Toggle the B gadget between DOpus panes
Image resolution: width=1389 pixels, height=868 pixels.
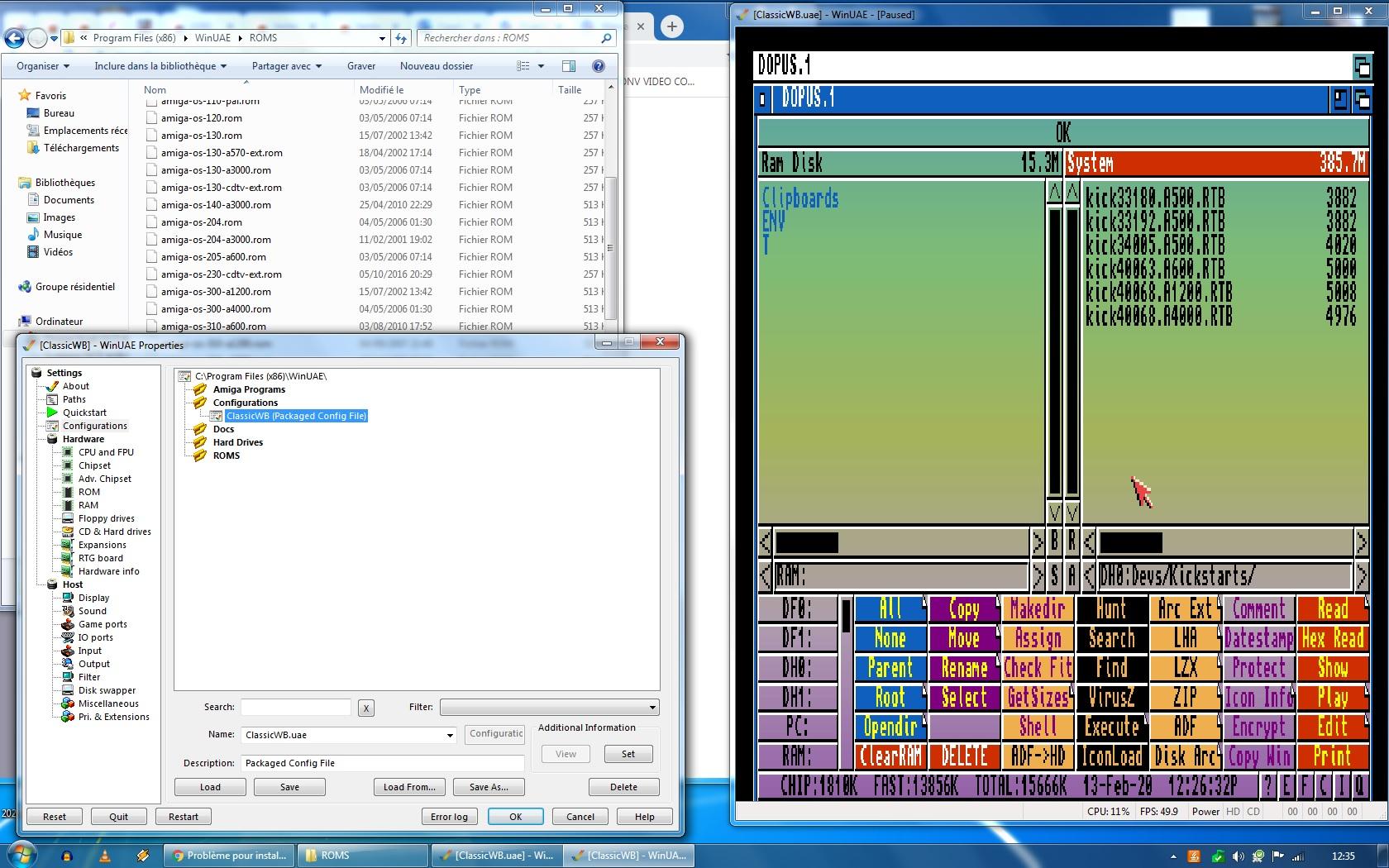click(1054, 542)
